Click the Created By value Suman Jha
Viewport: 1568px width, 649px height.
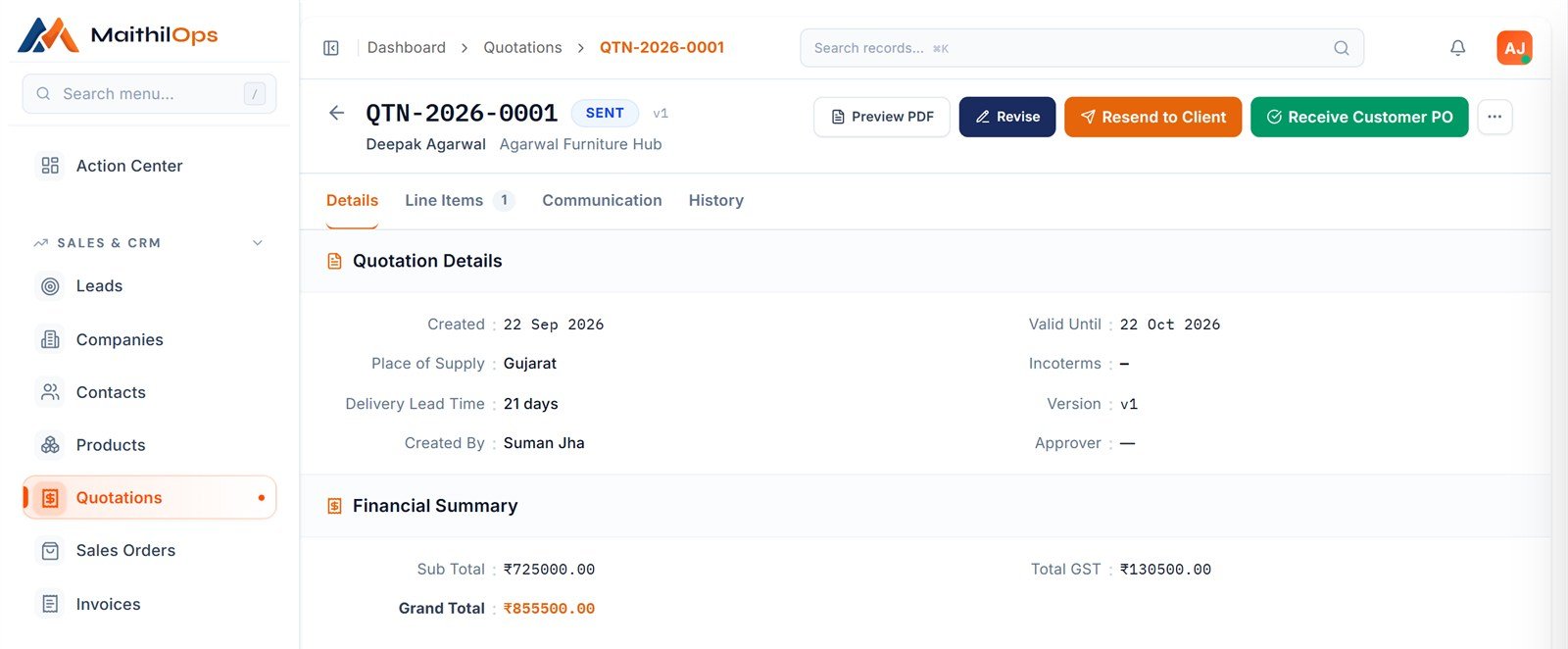[x=544, y=443]
